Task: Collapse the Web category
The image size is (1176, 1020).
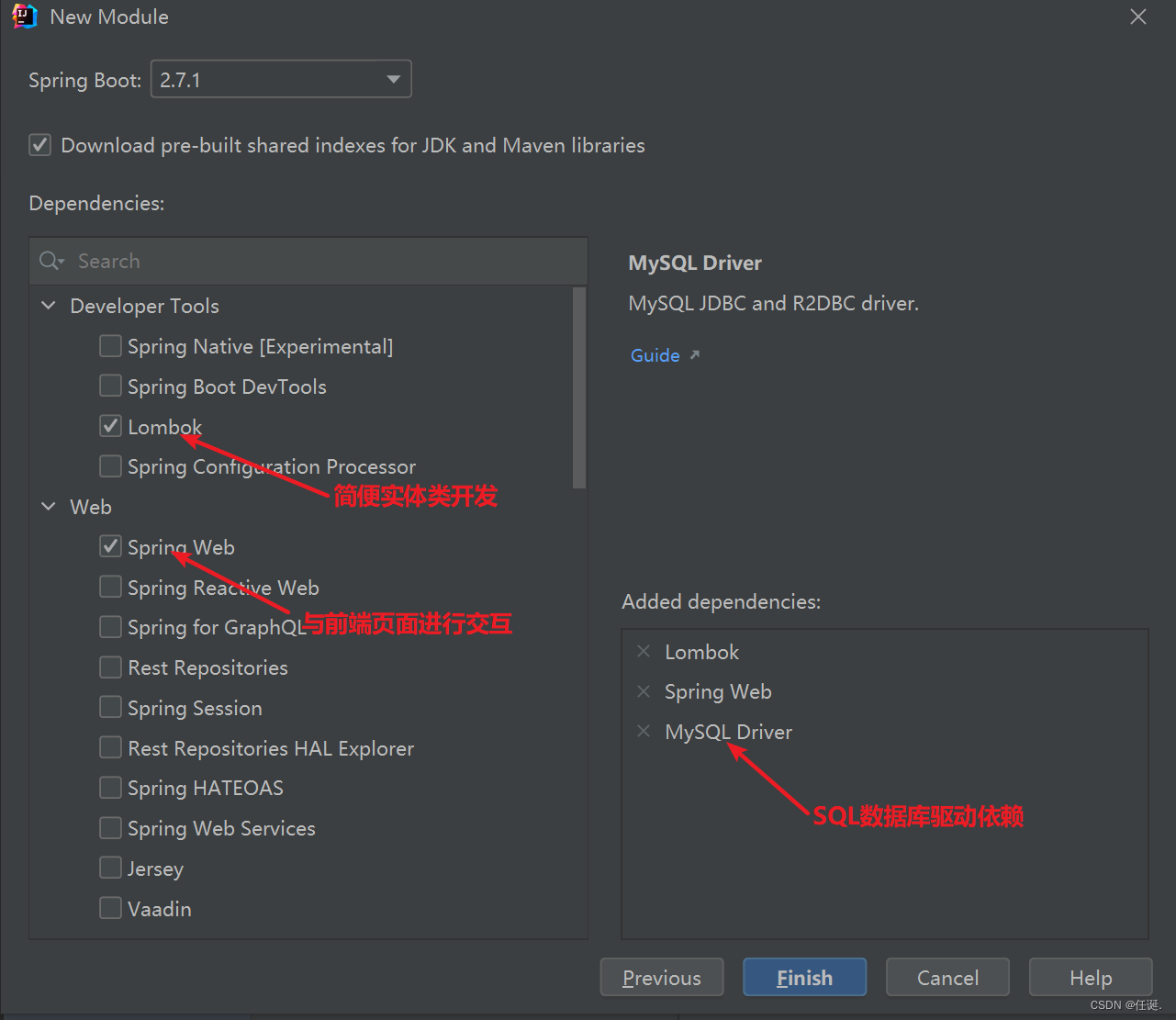Action: point(49,507)
